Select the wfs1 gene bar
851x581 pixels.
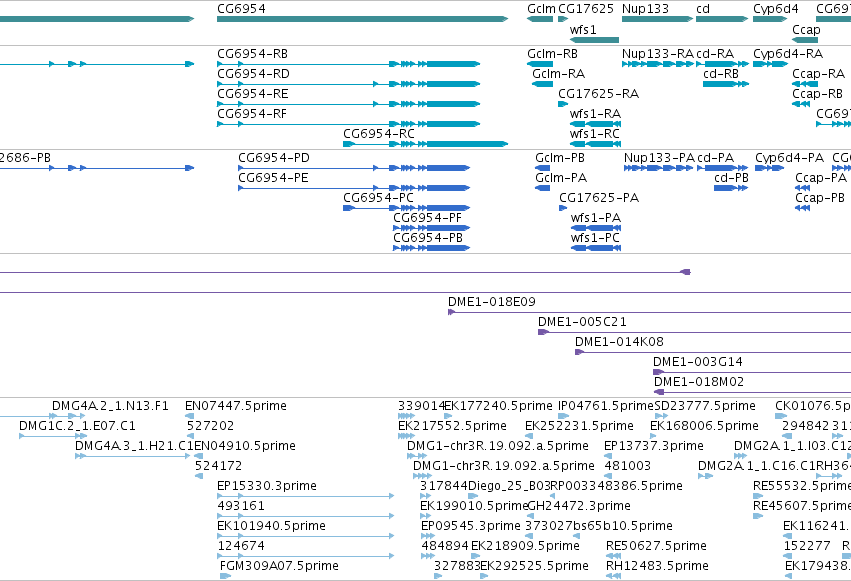point(594,40)
